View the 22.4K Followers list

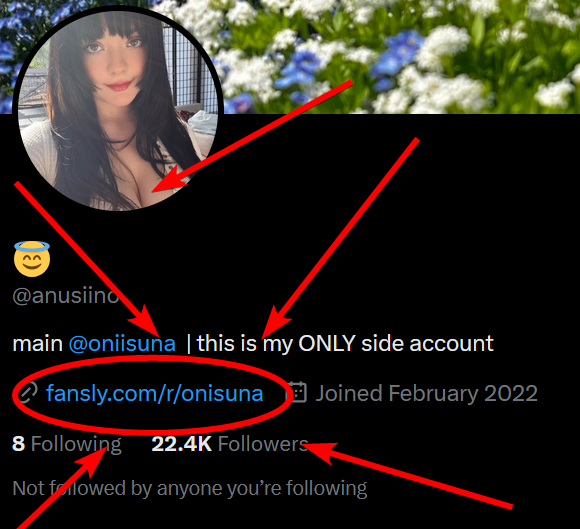pos(230,444)
